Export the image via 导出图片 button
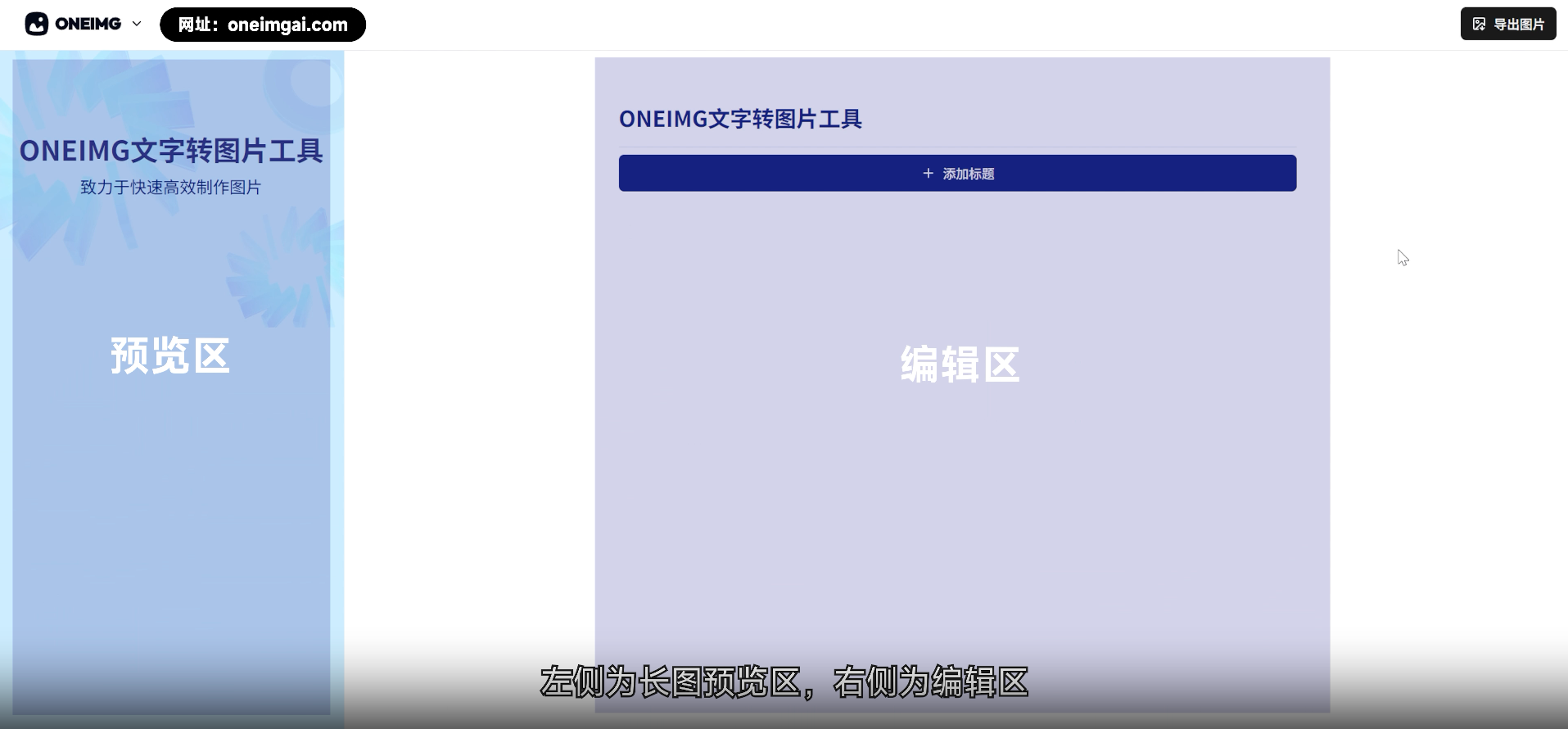This screenshot has width=1568, height=729. point(1508,24)
